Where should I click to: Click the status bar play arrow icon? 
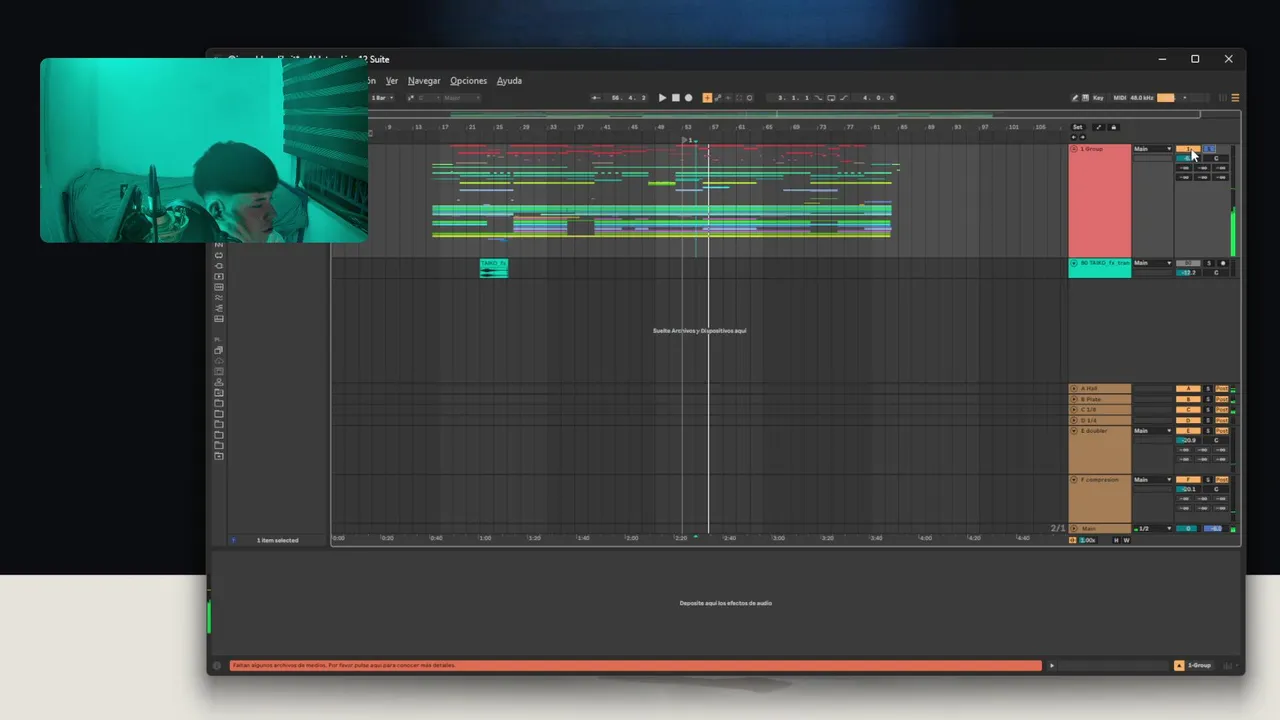(1051, 665)
